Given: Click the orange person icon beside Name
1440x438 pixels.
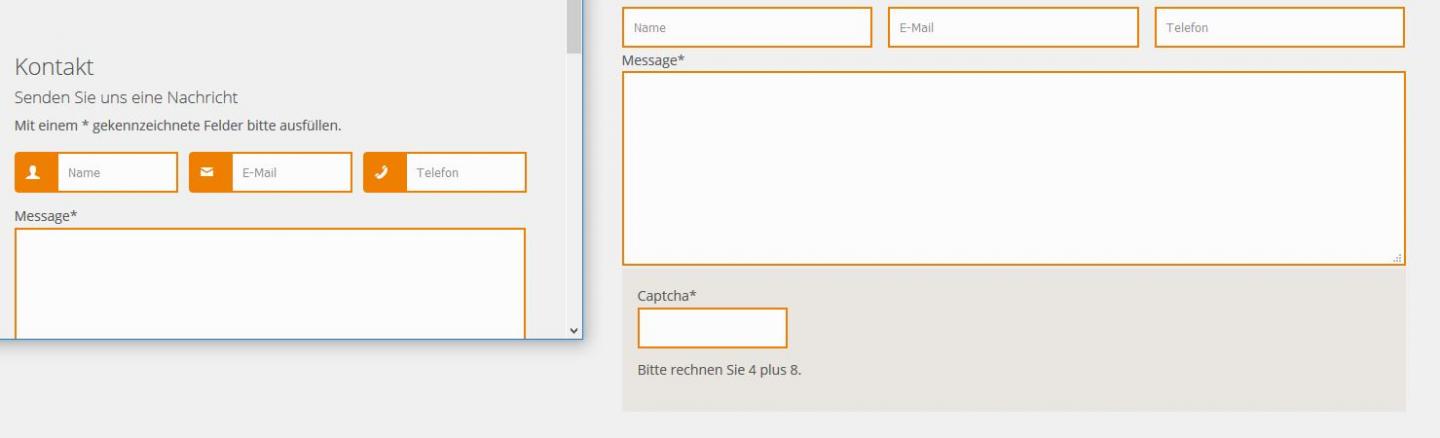Looking at the screenshot, I should [36, 173].
